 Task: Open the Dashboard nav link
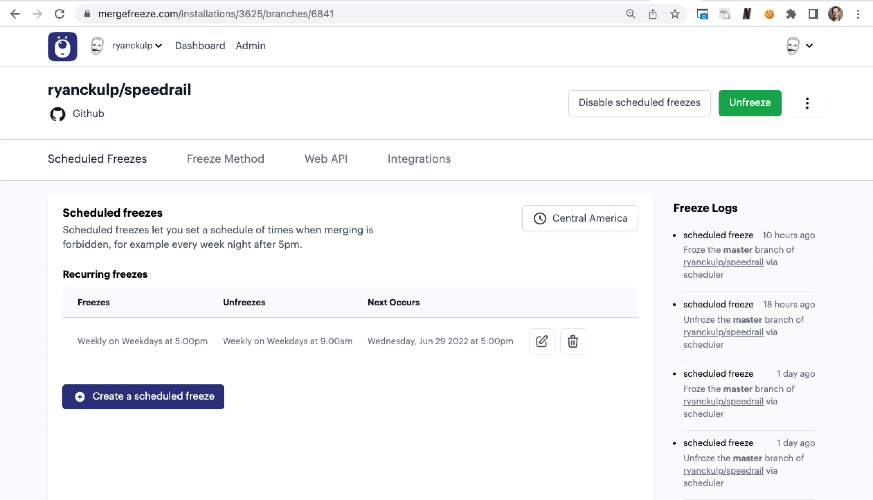click(200, 46)
